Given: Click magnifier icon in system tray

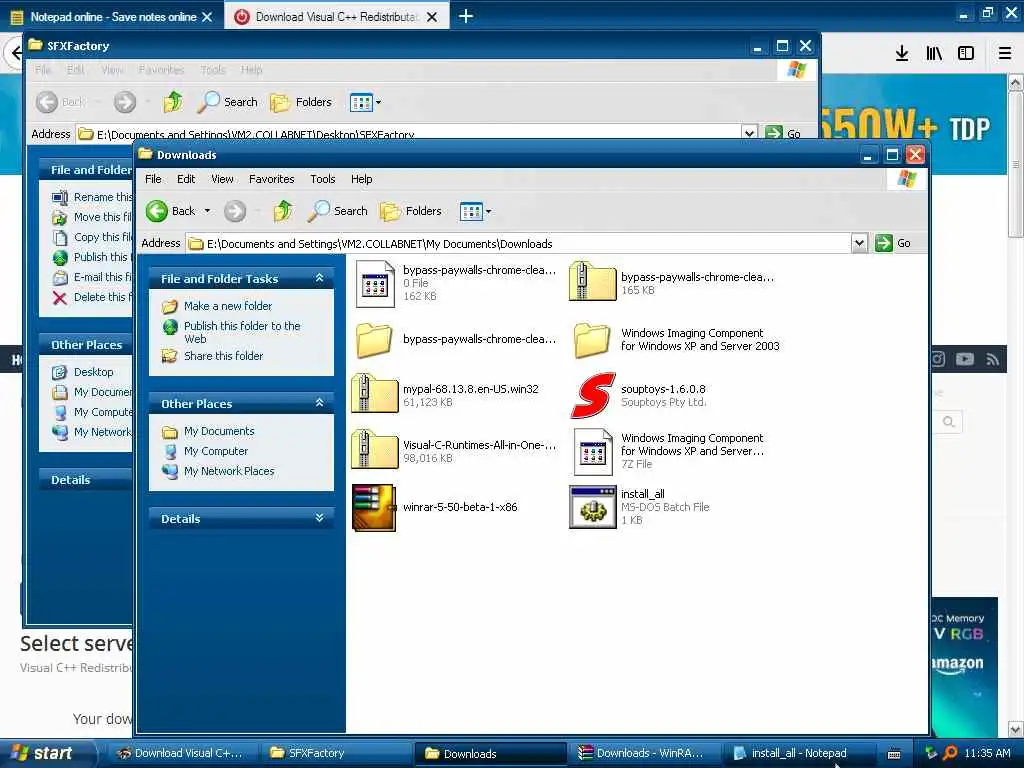Looking at the screenshot, I should 951,753.
